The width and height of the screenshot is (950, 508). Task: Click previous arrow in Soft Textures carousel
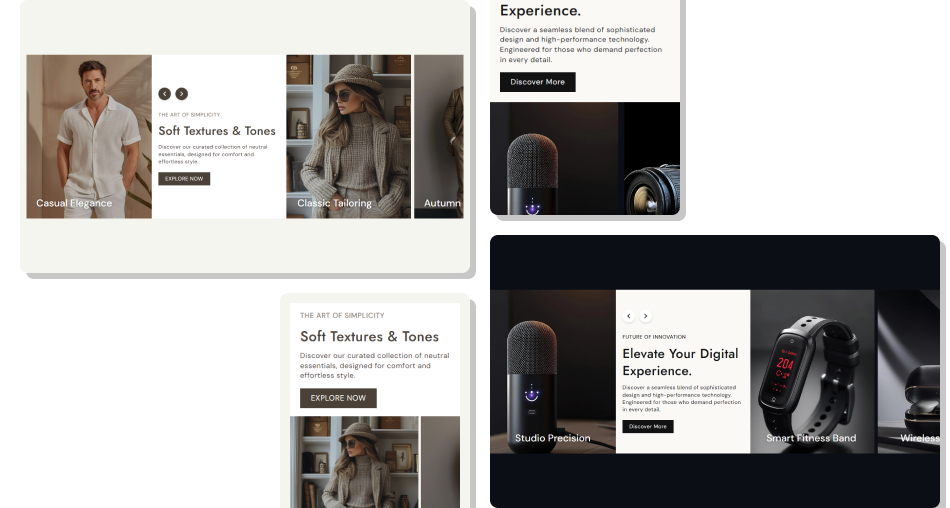click(164, 93)
